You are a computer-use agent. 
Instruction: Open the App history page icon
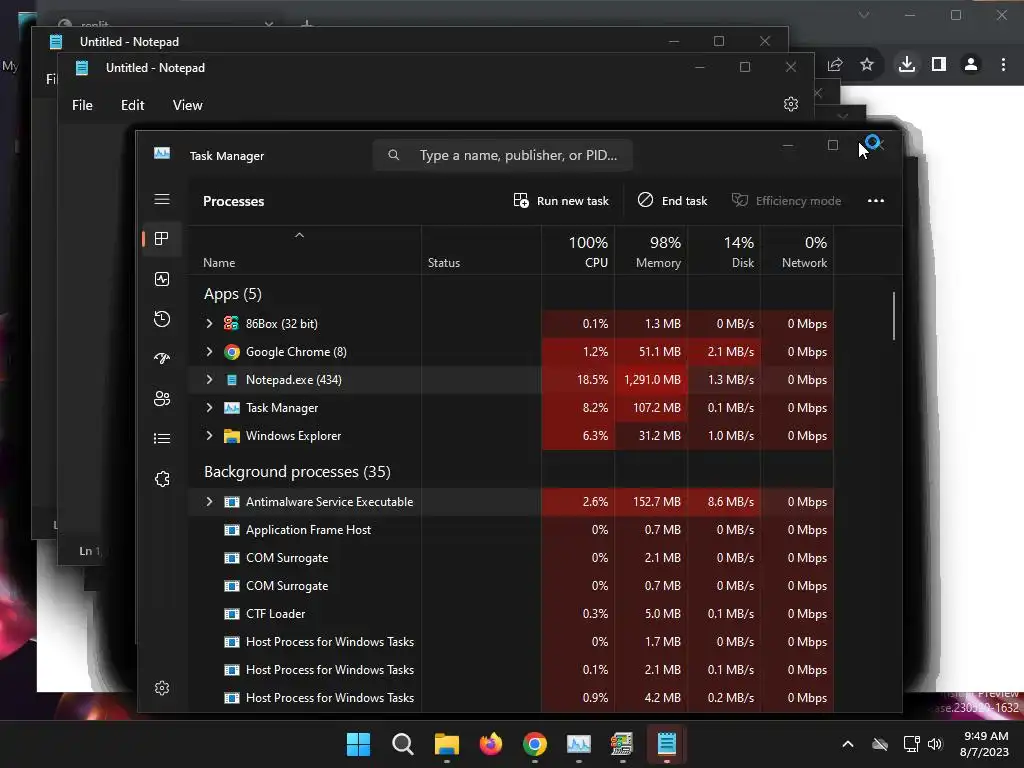[162, 319]
